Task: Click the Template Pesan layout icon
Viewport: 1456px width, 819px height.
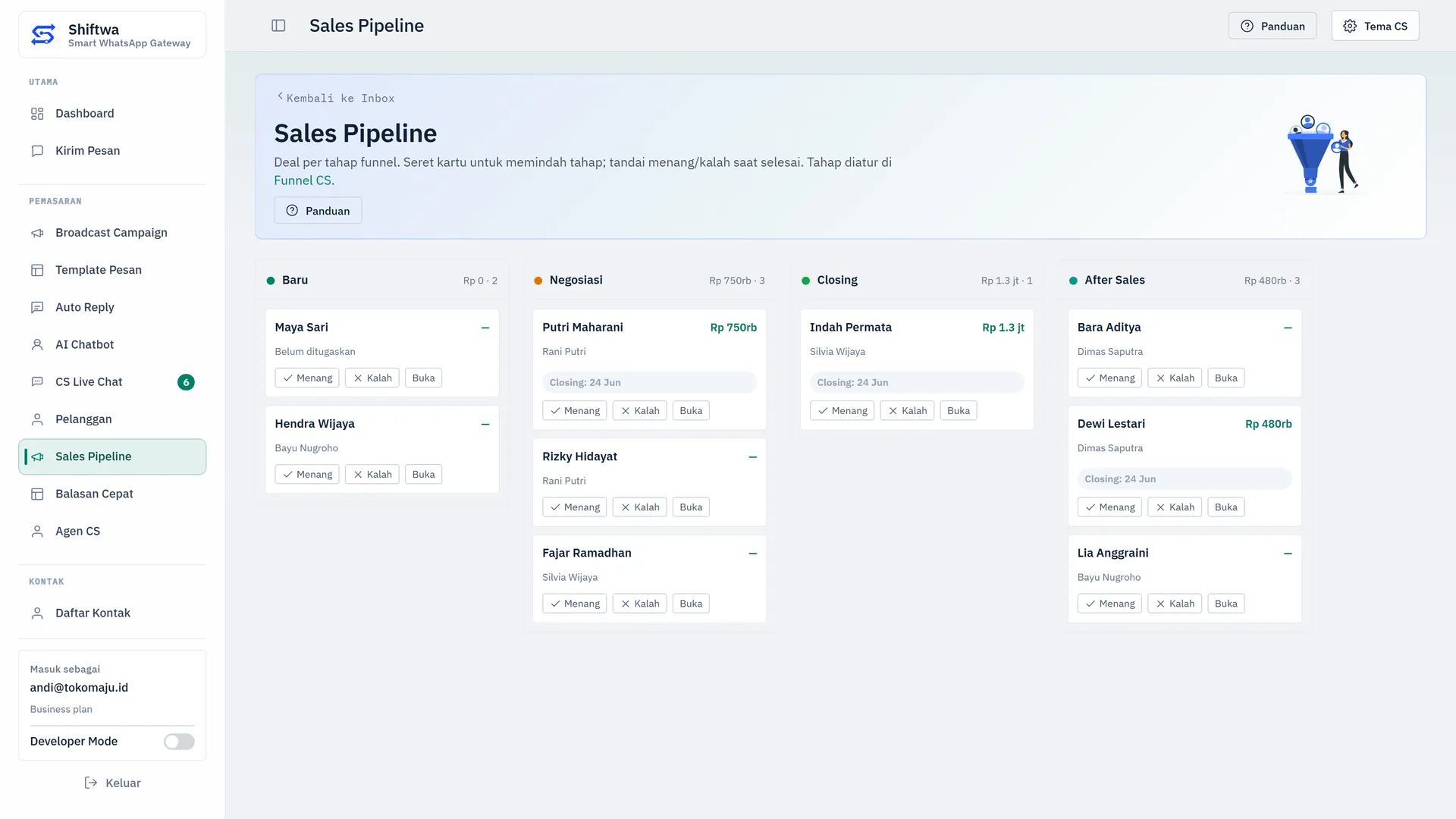Action: click(x=37, y=270)
